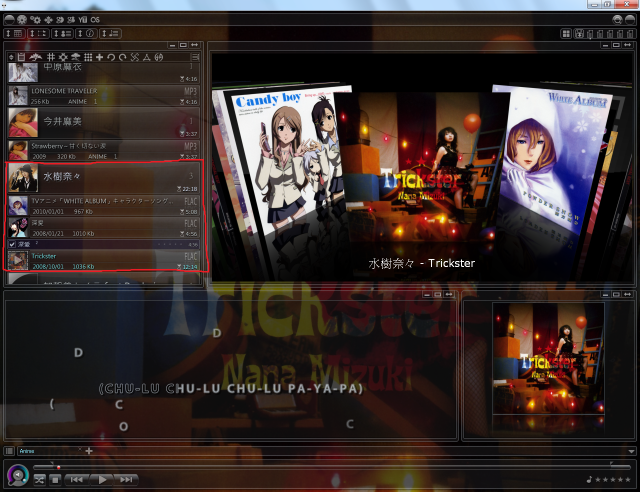Open the playlist sort up-down arrow dropdown
Image resolution: width=640 pixels, height=492 pixels.
(x=11, y=57)
